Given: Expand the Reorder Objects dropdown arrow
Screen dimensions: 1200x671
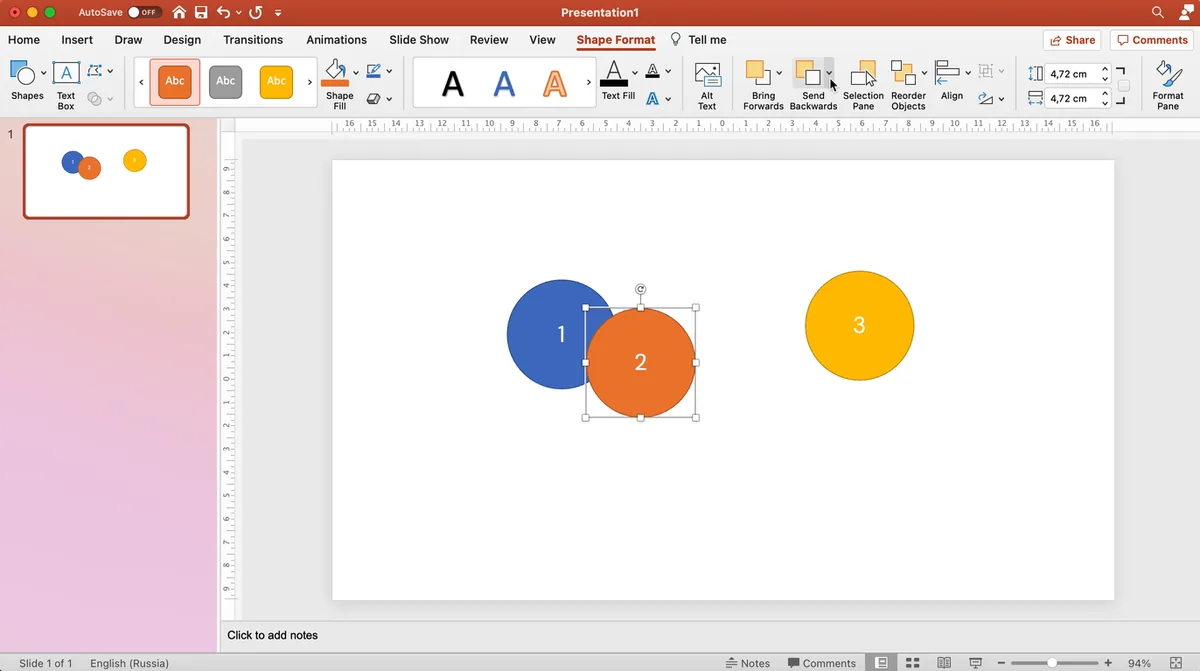Looking at the screenshot, I should (x=923, y=73).
